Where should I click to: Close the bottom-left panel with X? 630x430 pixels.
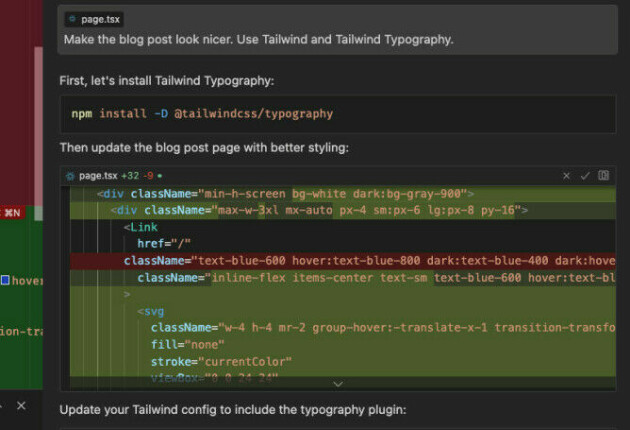click(x=21, y=405)
